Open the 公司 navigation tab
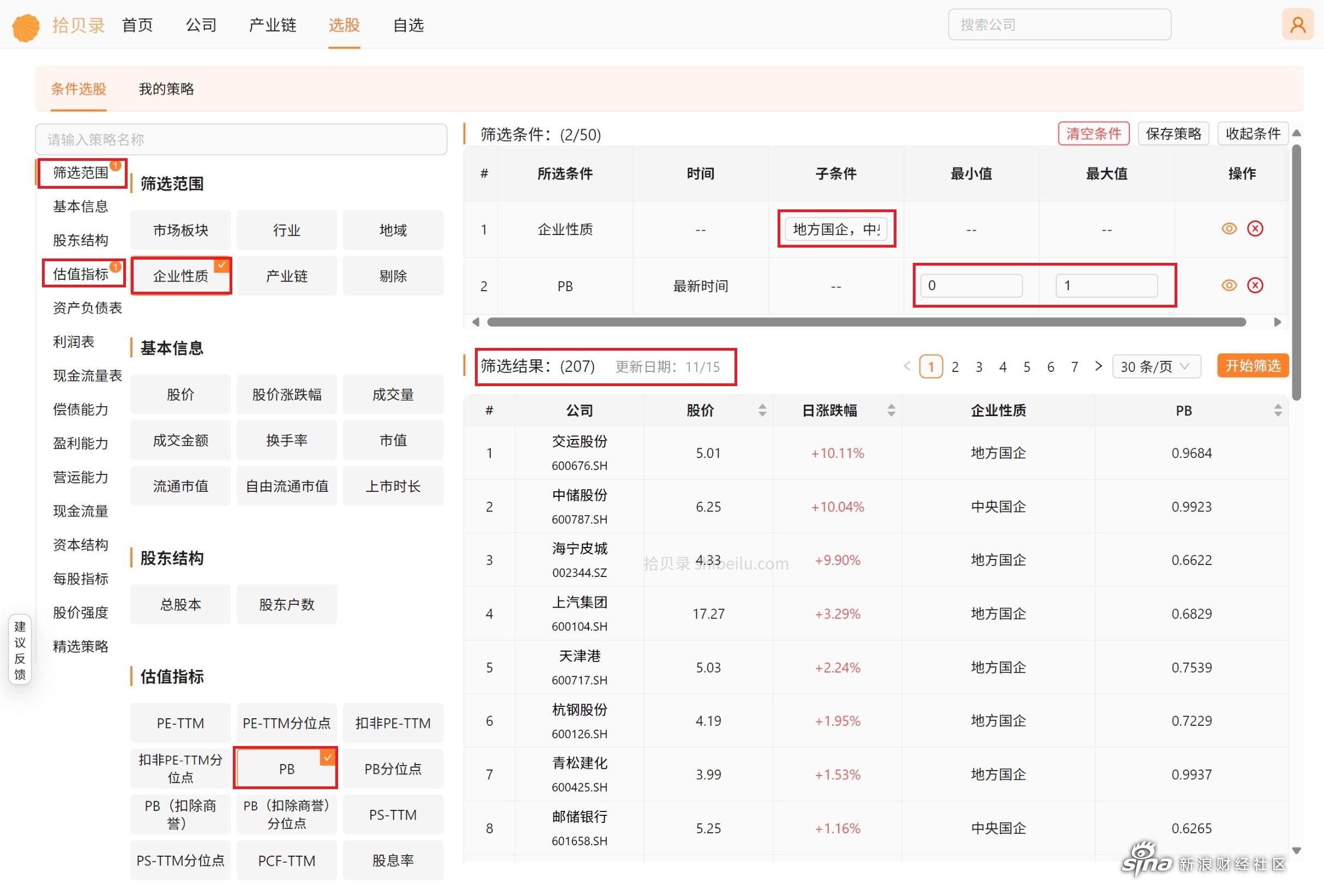Screen dimensions: 1324x896 pos(201,25)
